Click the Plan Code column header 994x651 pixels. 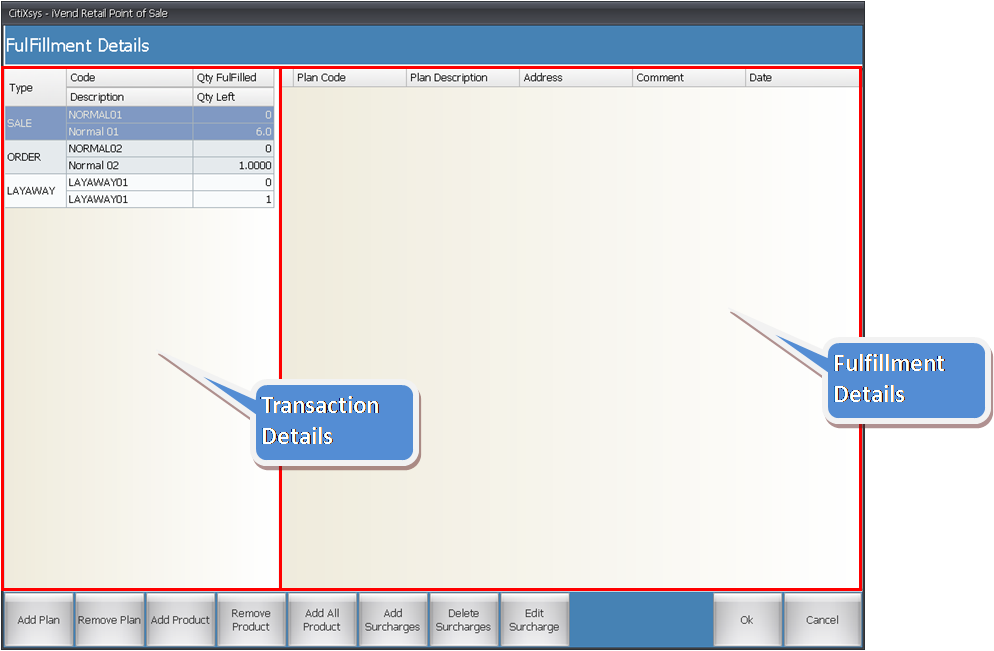point(349,78)
